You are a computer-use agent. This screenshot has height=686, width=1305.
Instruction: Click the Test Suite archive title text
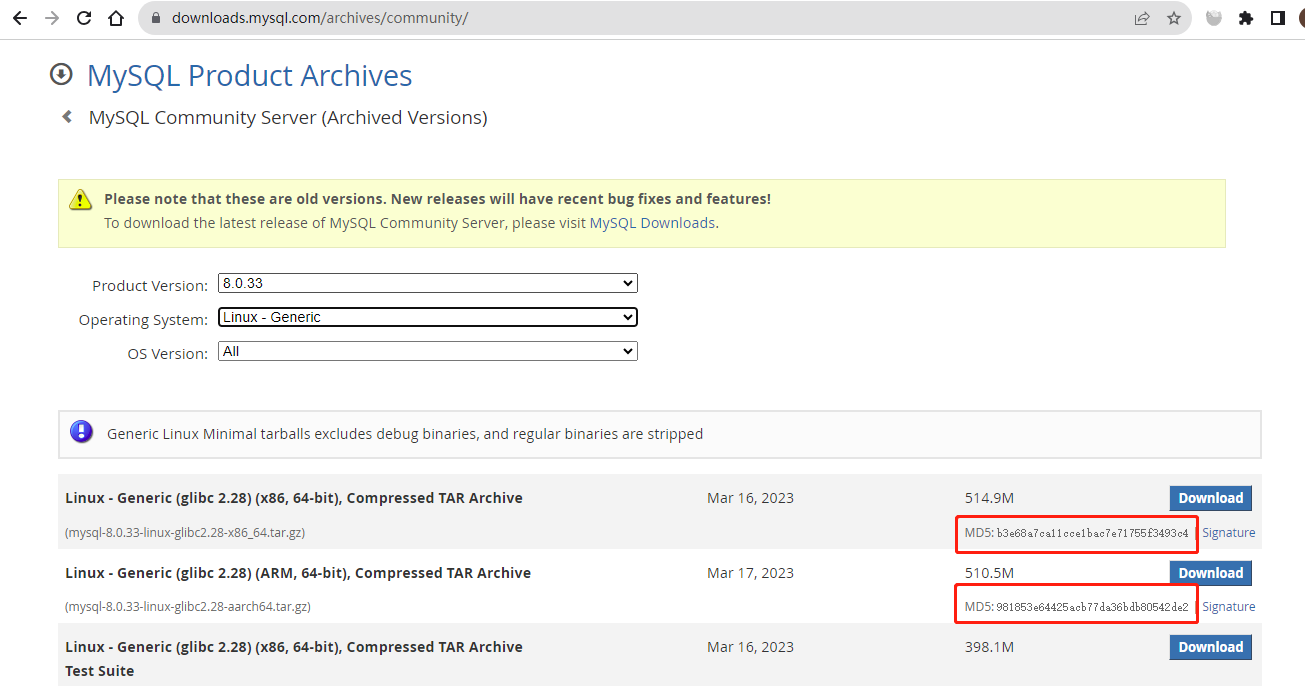294,658
